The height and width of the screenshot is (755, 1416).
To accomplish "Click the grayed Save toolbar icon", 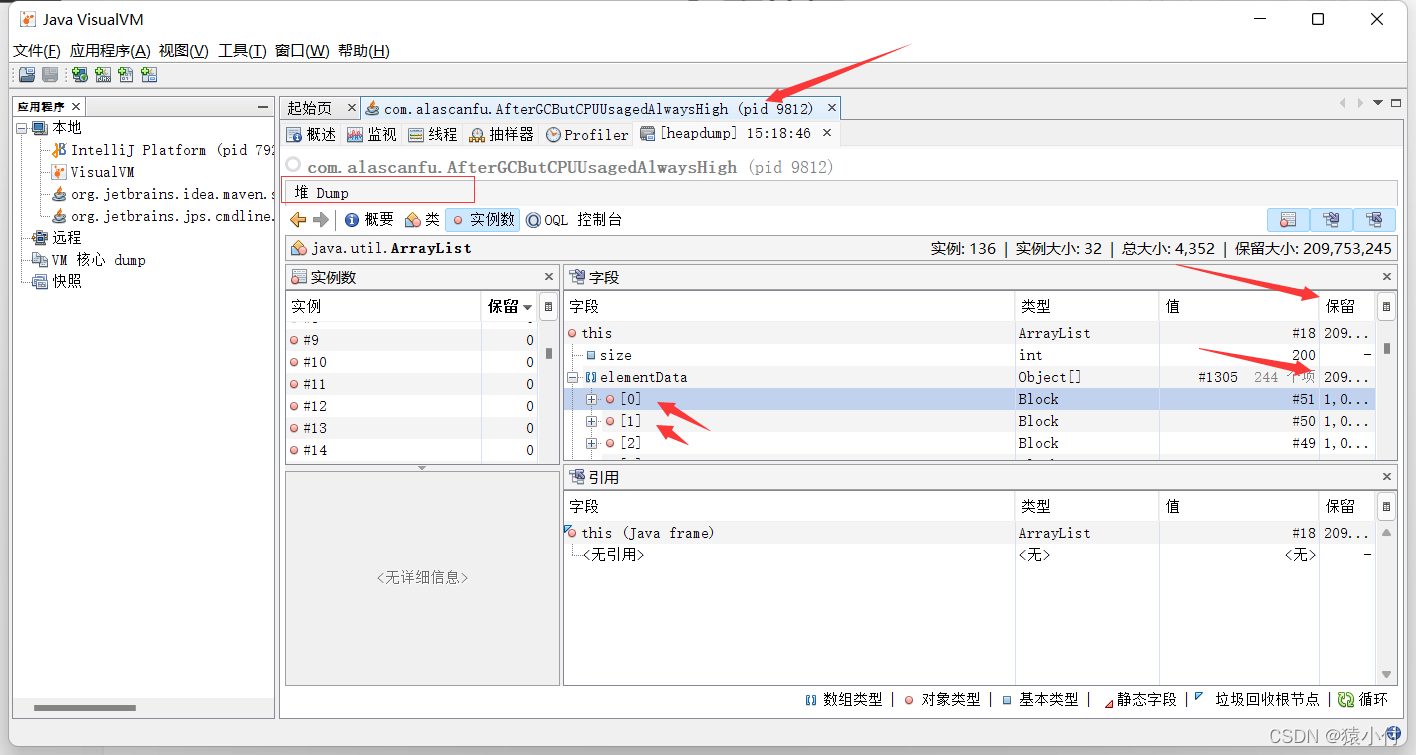I will [x=49, y=75].
